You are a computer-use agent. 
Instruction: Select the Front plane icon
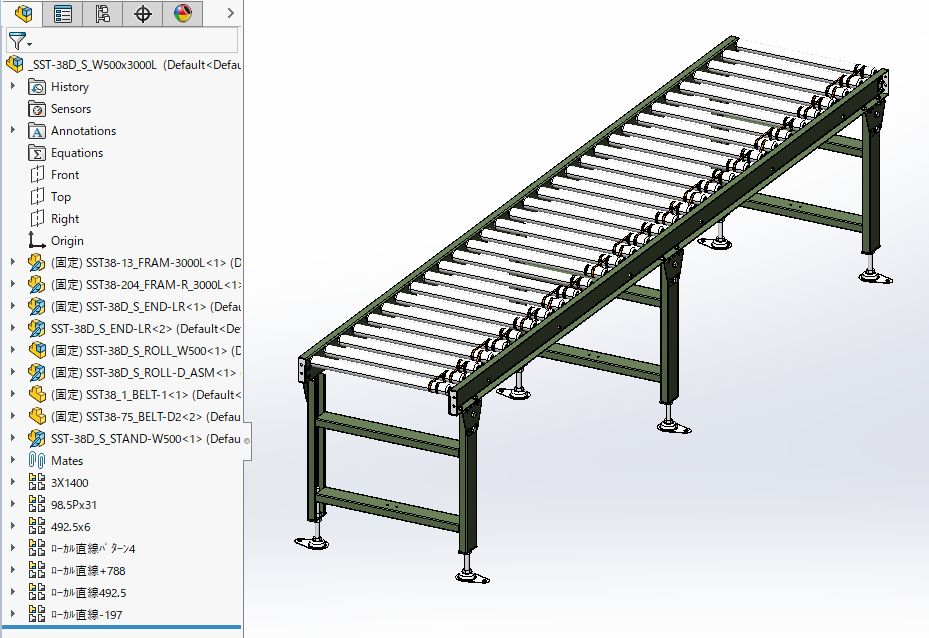point(37,174)
